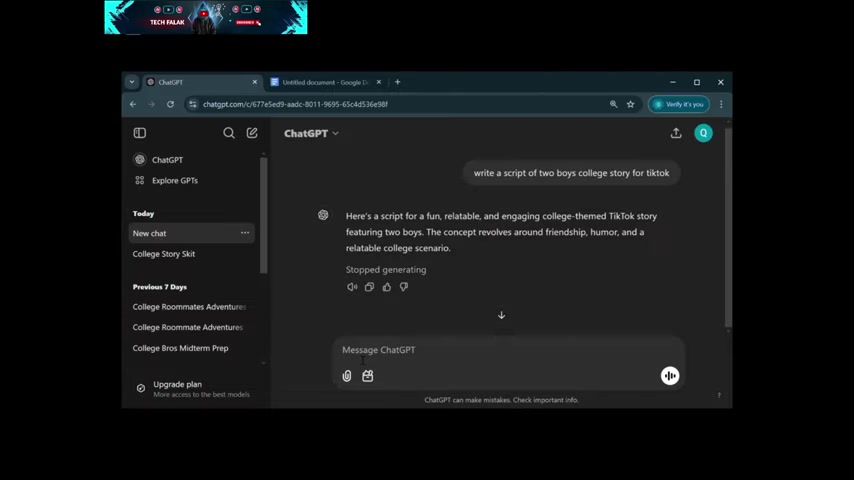Image resolution: width=854 pixels, height=480 pixels.
Task: Open Explore GPTs from sidebar
Action: (x=166, y=180)
